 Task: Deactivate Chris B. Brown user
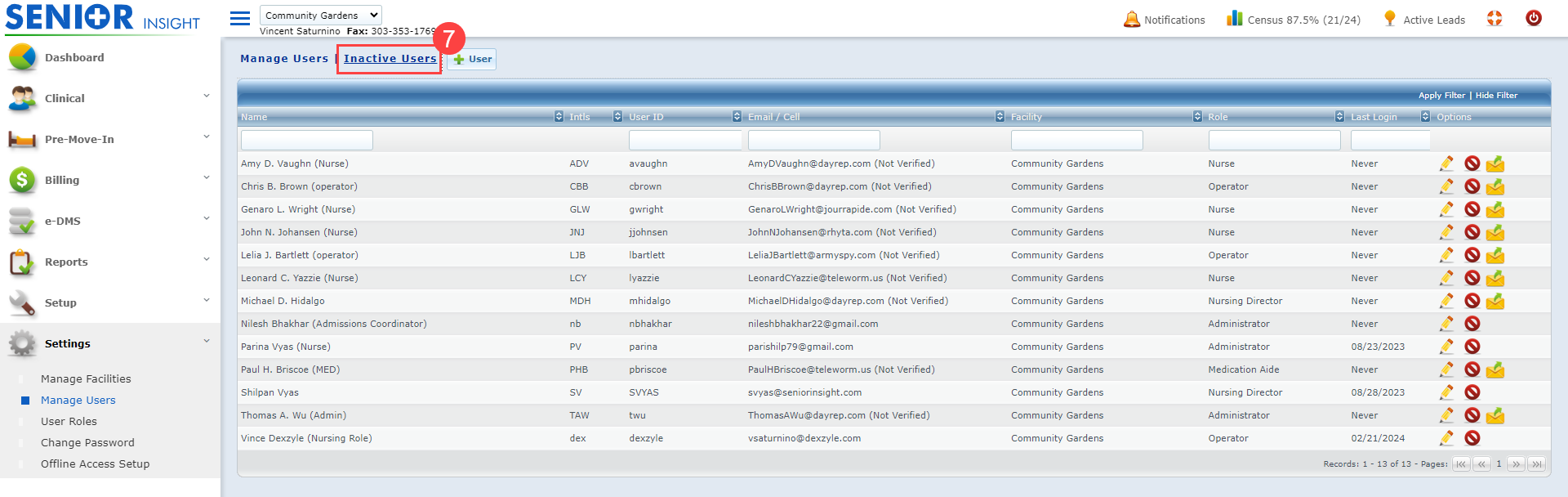click(1472, 186)
